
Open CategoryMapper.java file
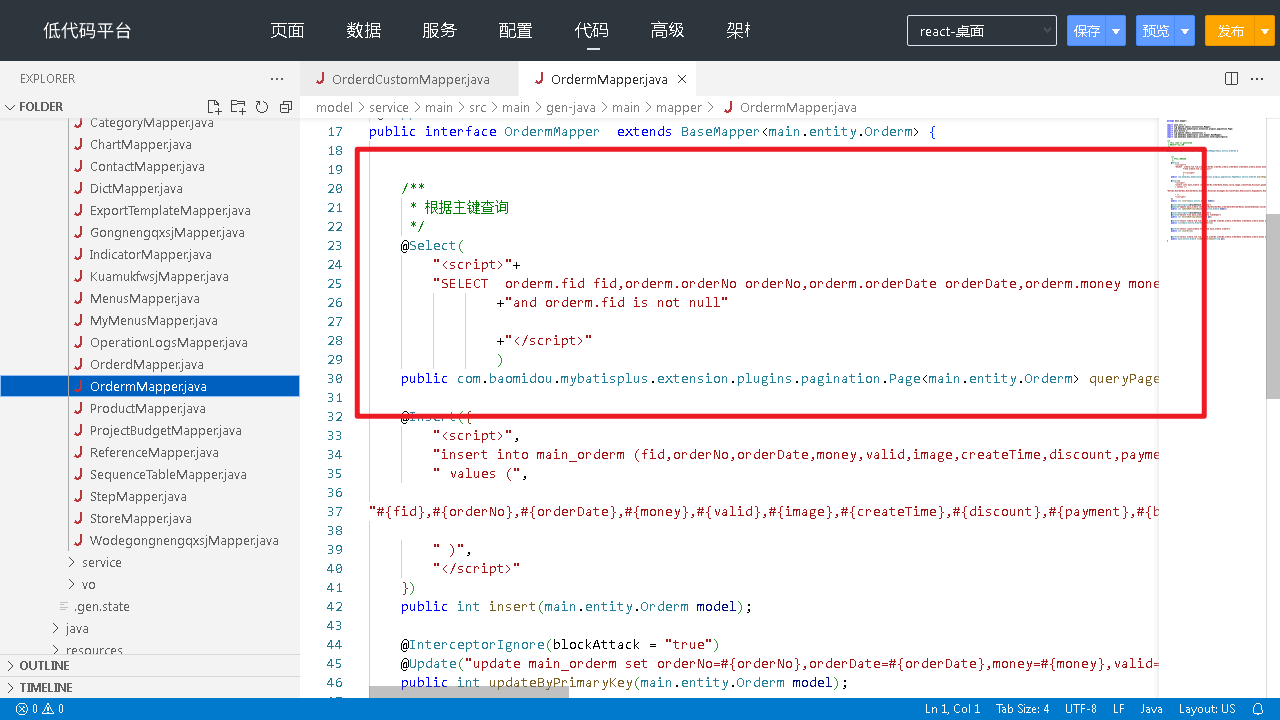click(x=151, y=123)
